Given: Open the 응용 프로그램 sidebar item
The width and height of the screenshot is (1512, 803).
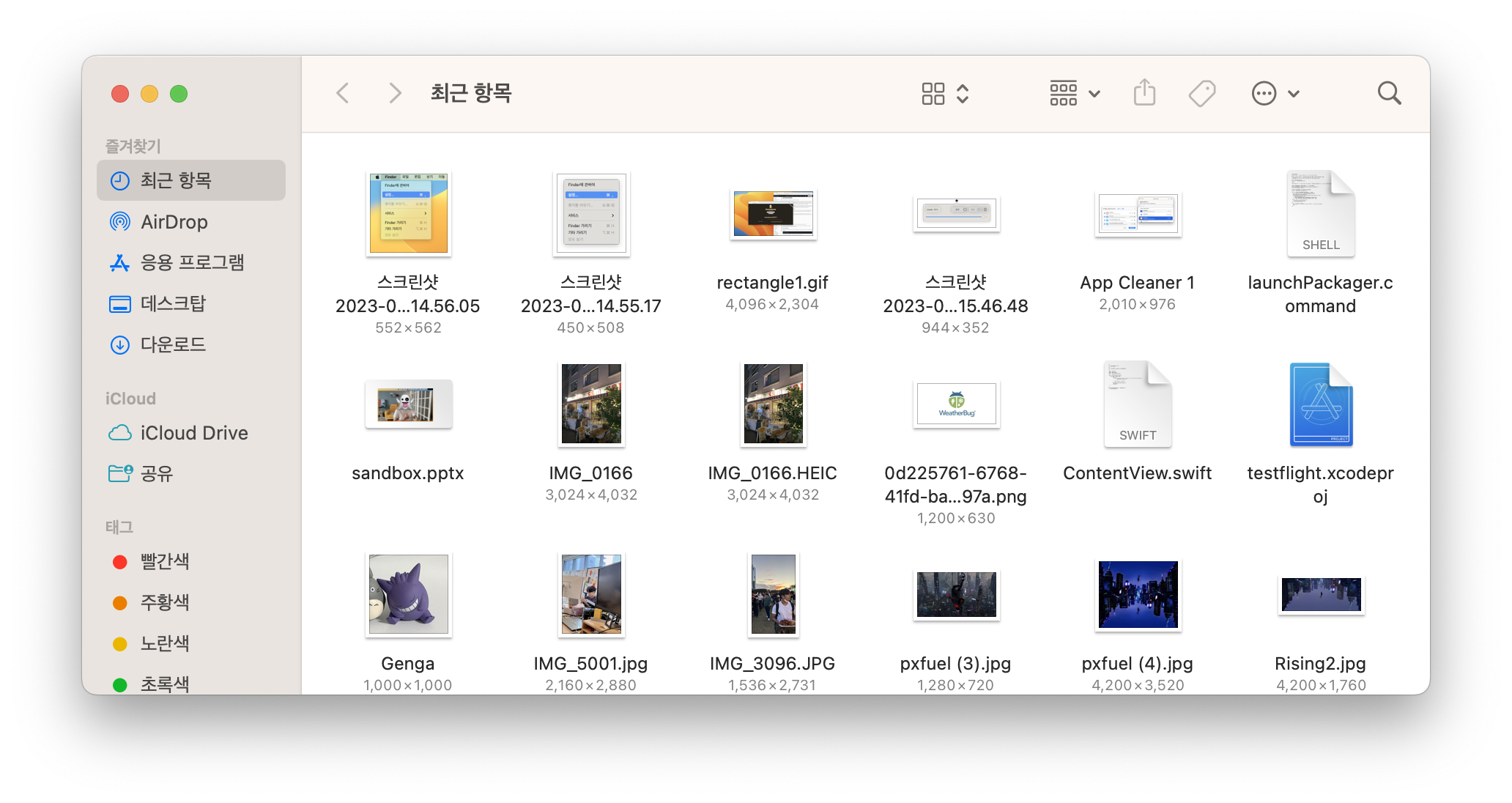Looking at the screenshot, I should pos(192,262).
